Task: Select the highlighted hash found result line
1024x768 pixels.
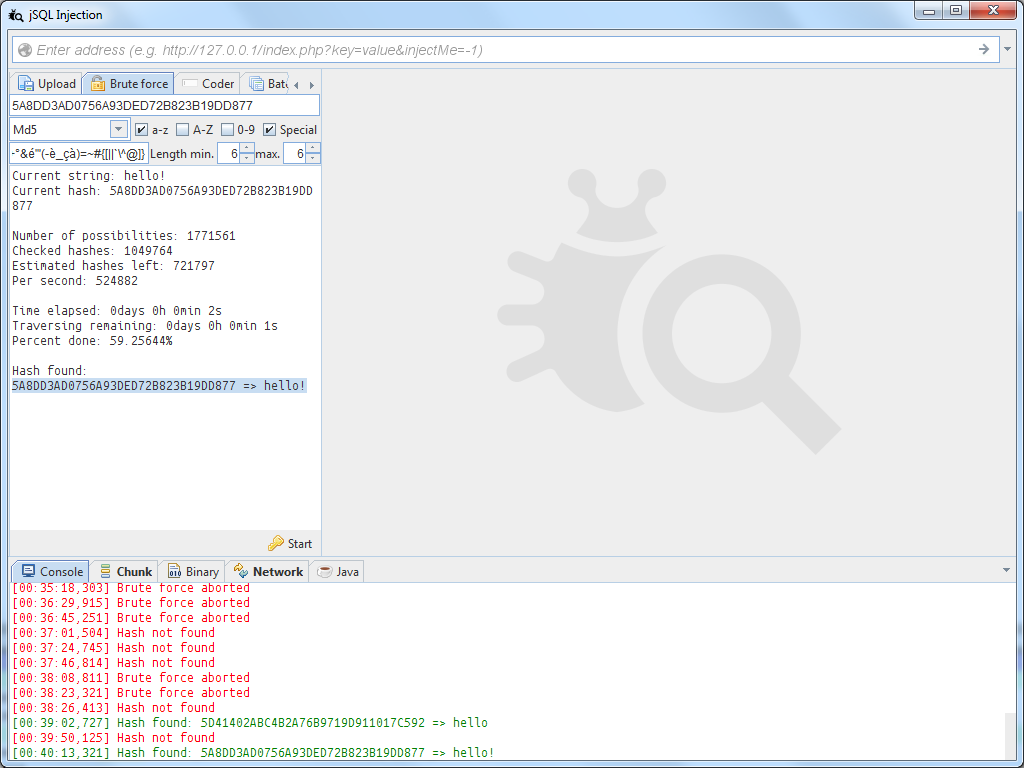Action: tap(159, 385)
